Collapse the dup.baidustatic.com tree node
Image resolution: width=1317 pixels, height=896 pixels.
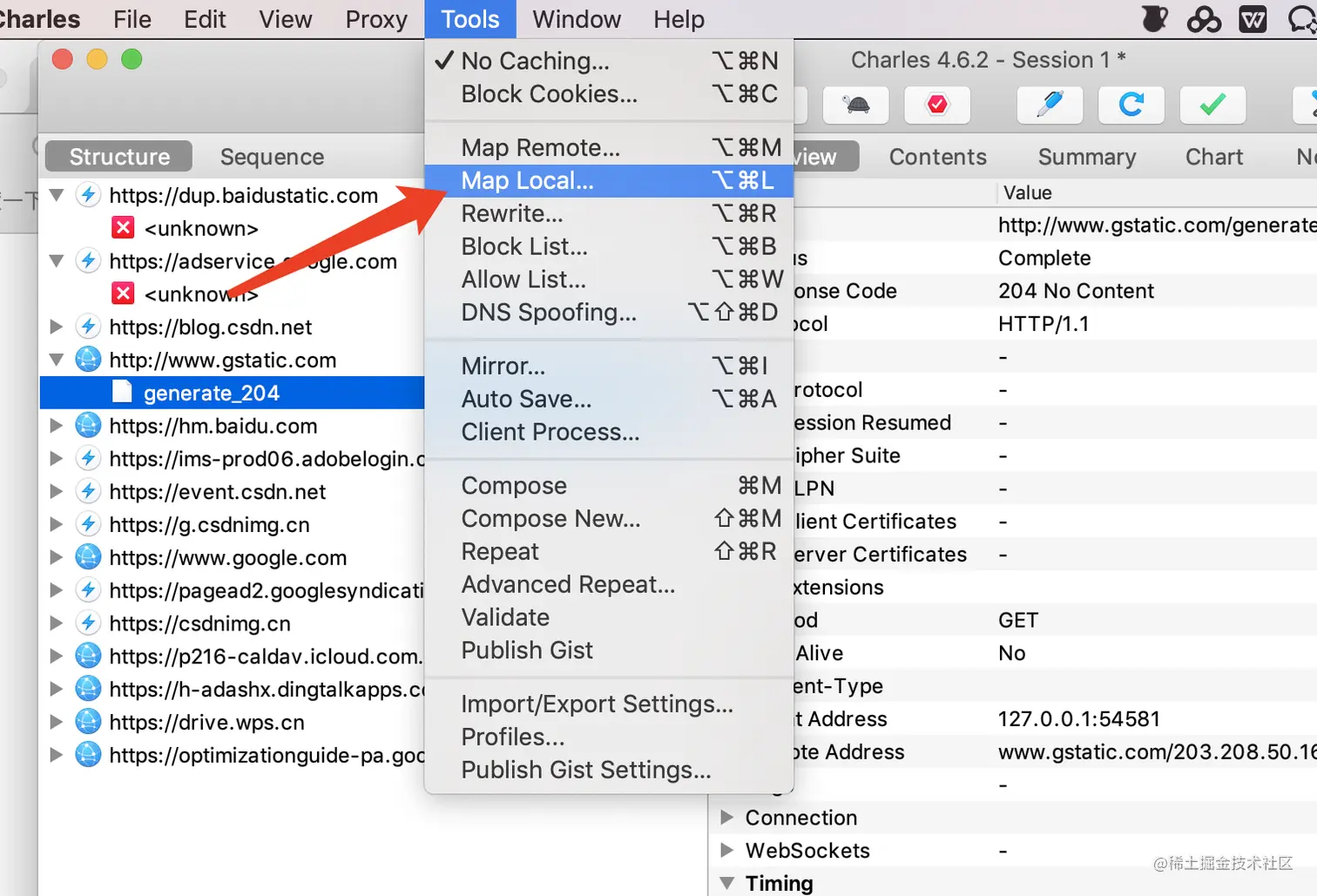[x=57, y=195]
